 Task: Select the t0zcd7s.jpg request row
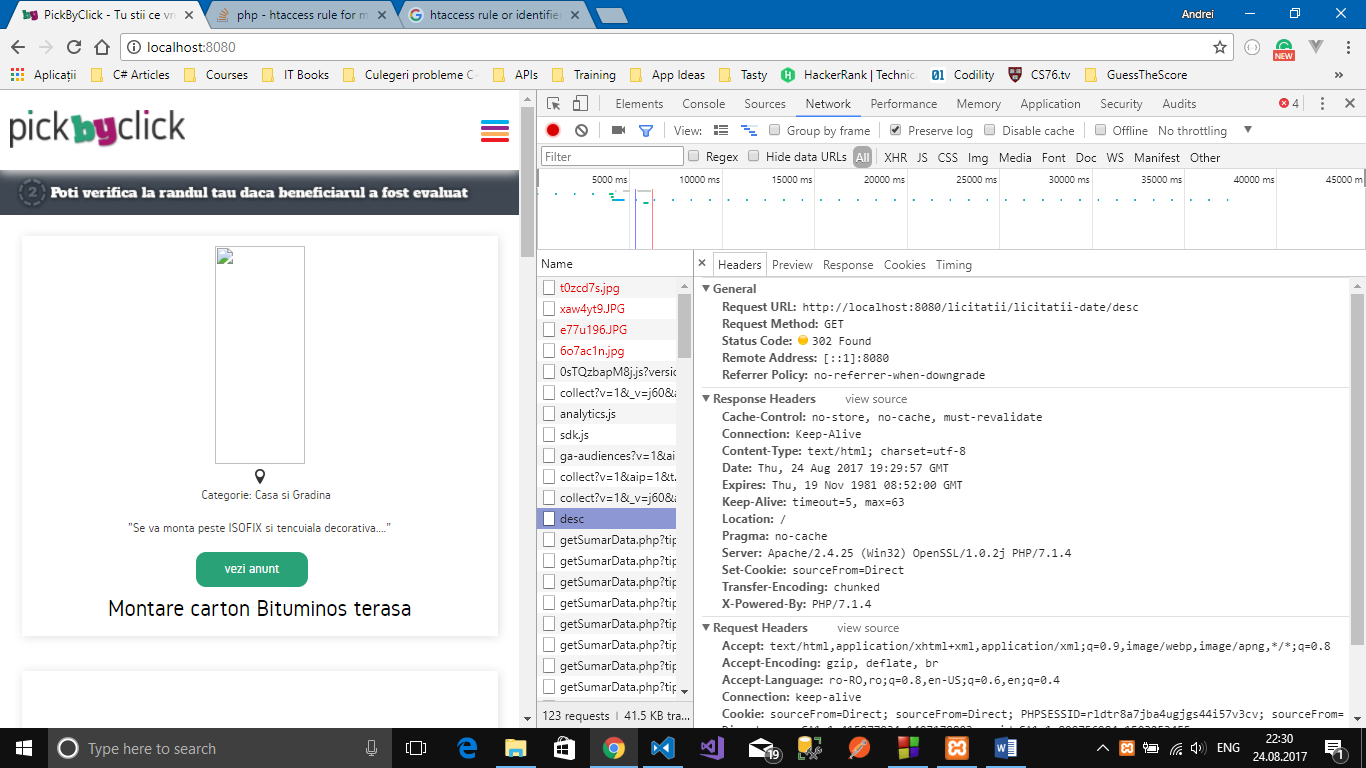(x=607, y=288)
